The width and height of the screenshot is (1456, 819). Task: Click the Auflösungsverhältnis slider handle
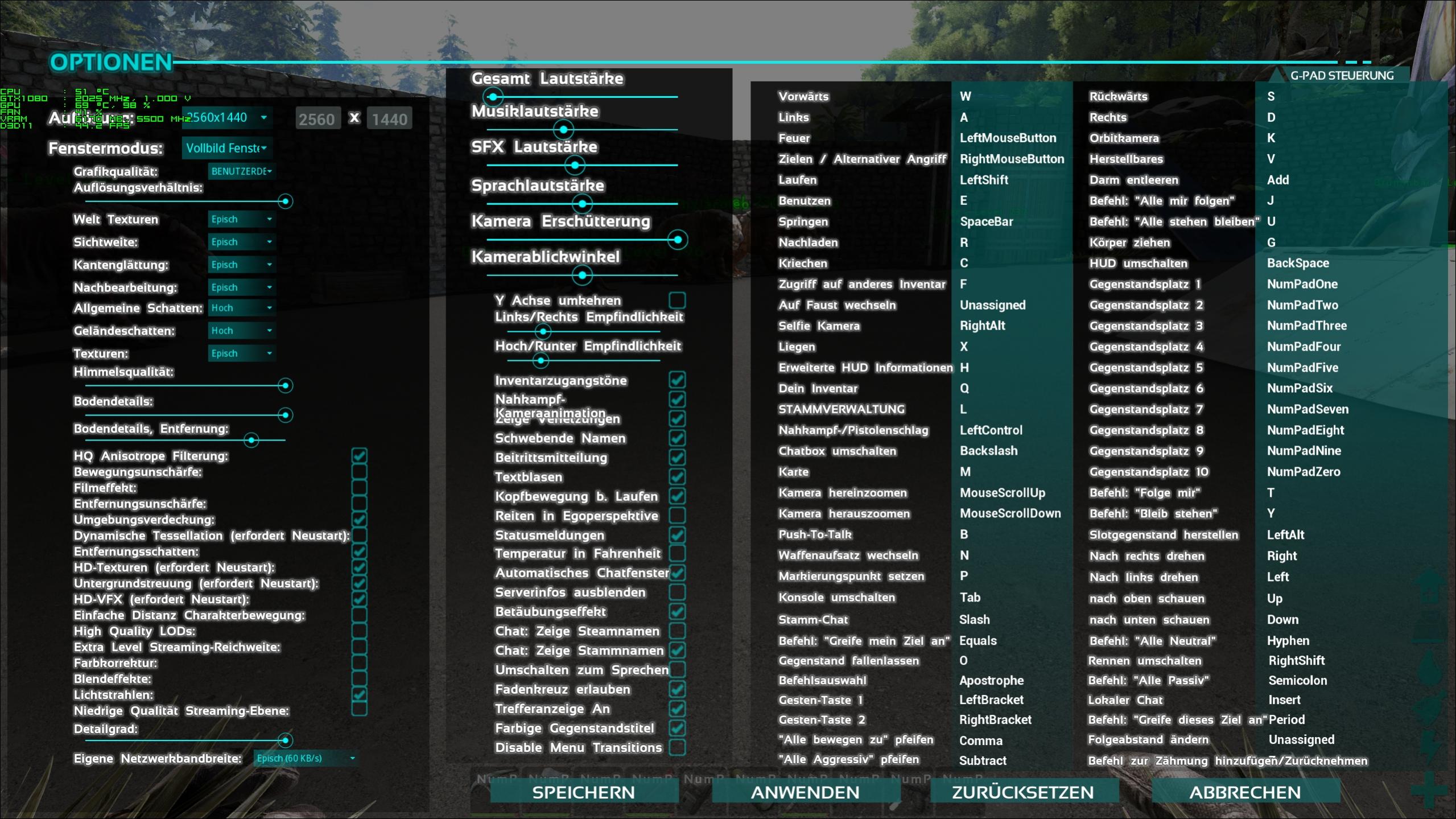tap(285, 201)
